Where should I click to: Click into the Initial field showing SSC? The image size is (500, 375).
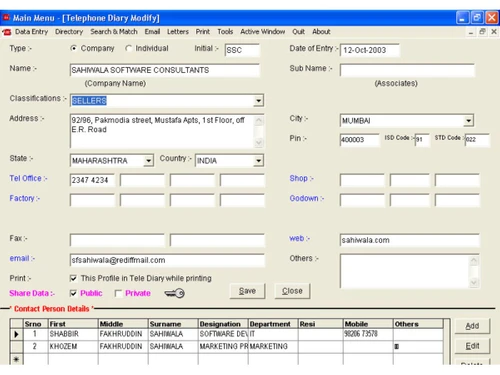tap(242, 50)
